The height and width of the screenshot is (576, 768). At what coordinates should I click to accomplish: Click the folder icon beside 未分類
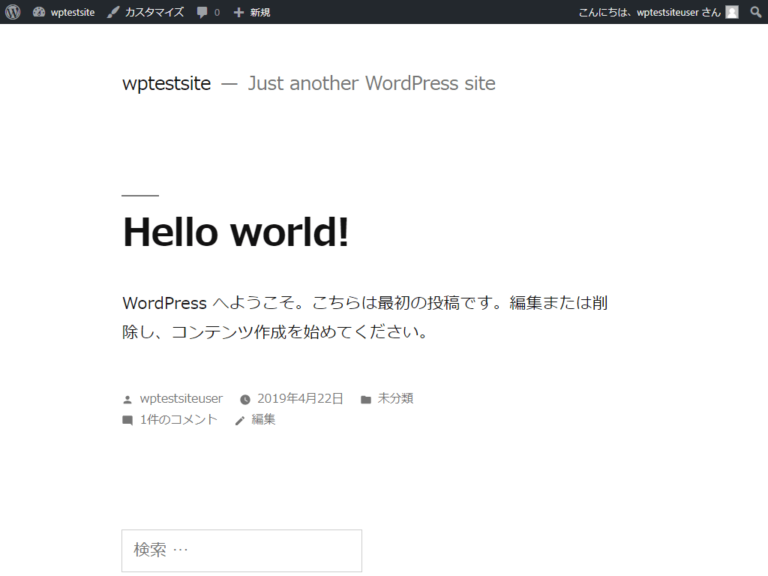point(366,399)
